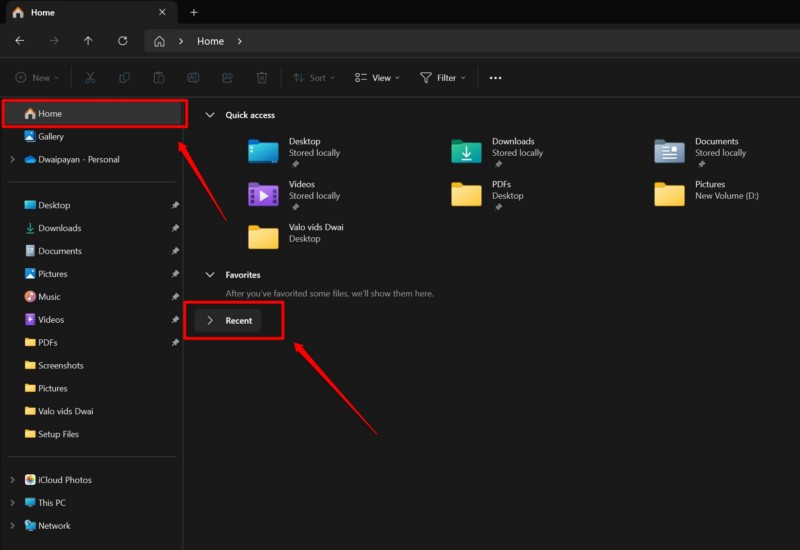Click the Back arrow navigation button
This screenshot has height=550, width=800.
pos(20,41)
